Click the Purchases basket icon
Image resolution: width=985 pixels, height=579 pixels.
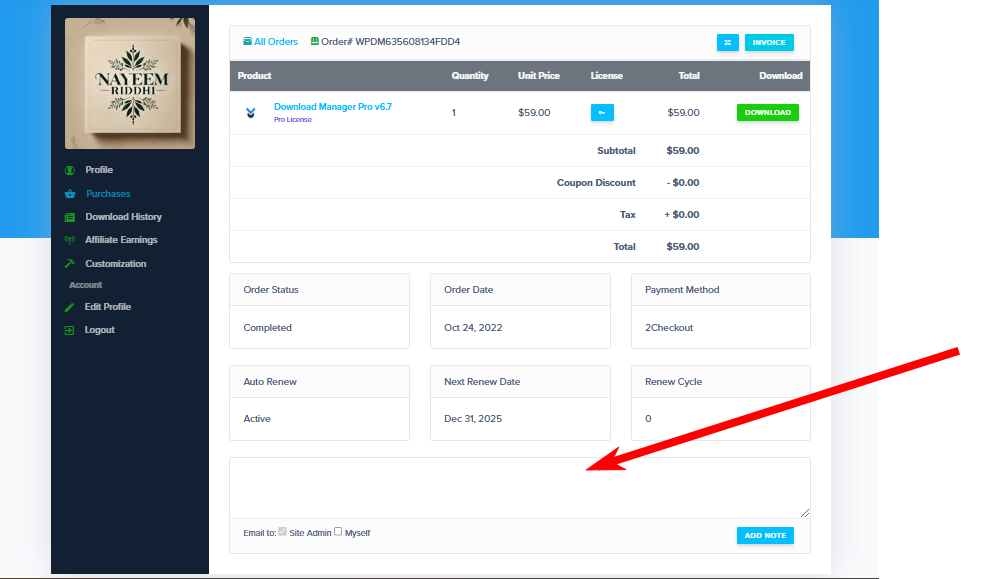pos(70,194)
